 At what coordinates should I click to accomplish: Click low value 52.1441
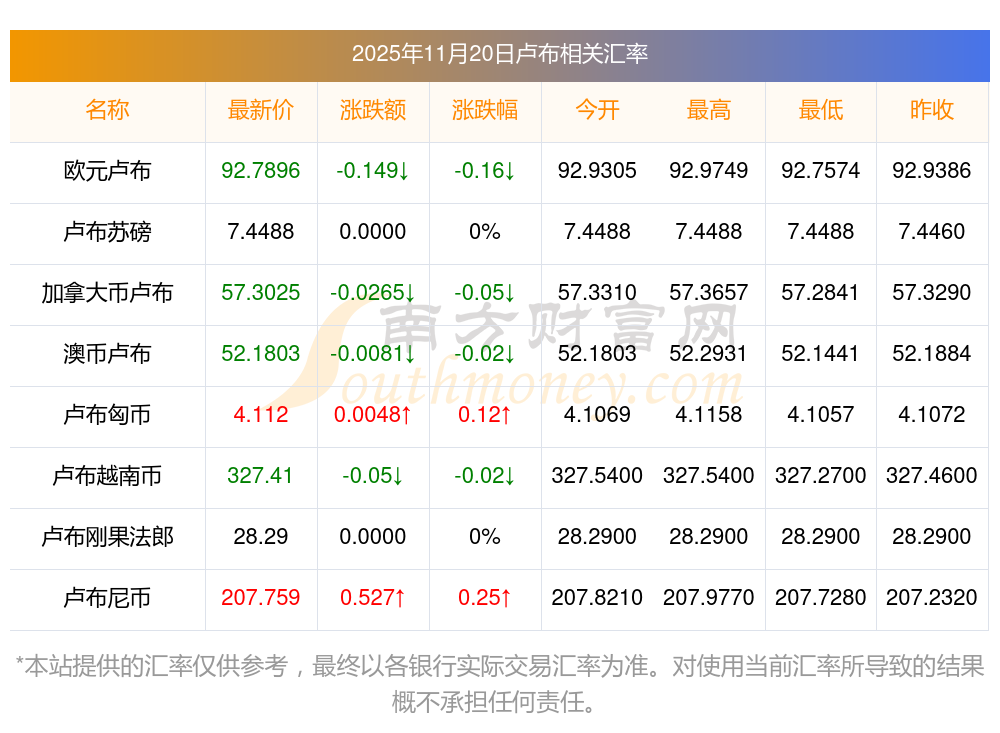(821, 353)
